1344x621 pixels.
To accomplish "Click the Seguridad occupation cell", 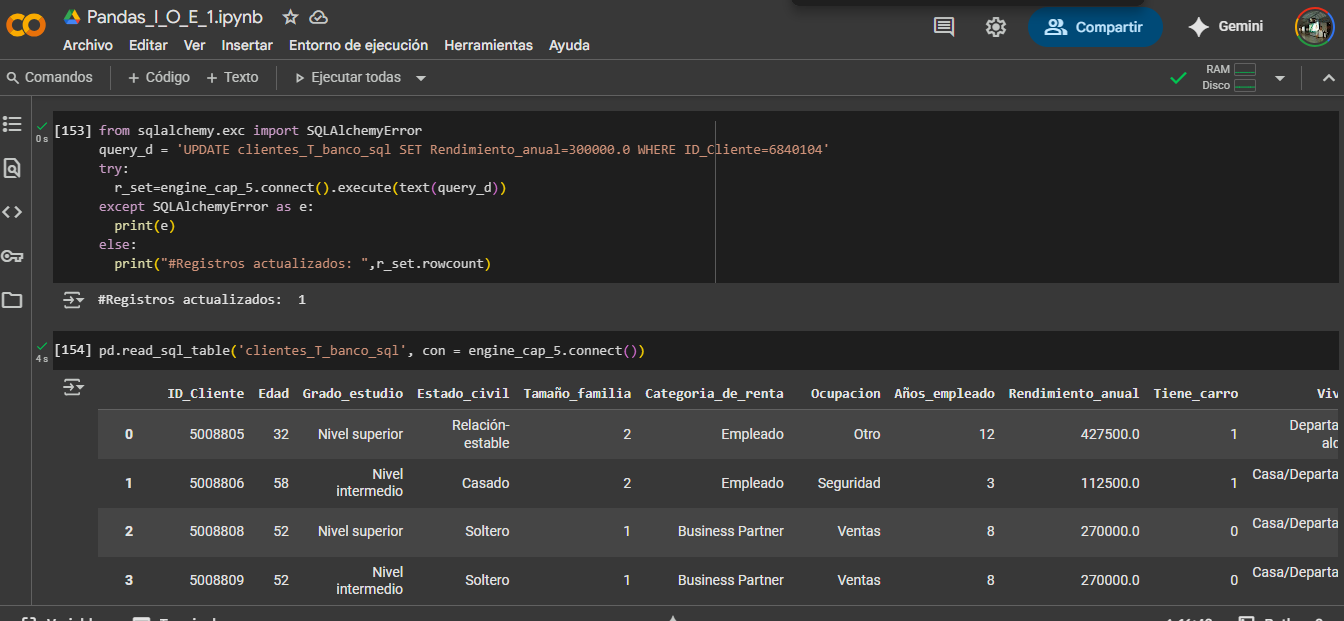I will [849, 483].
